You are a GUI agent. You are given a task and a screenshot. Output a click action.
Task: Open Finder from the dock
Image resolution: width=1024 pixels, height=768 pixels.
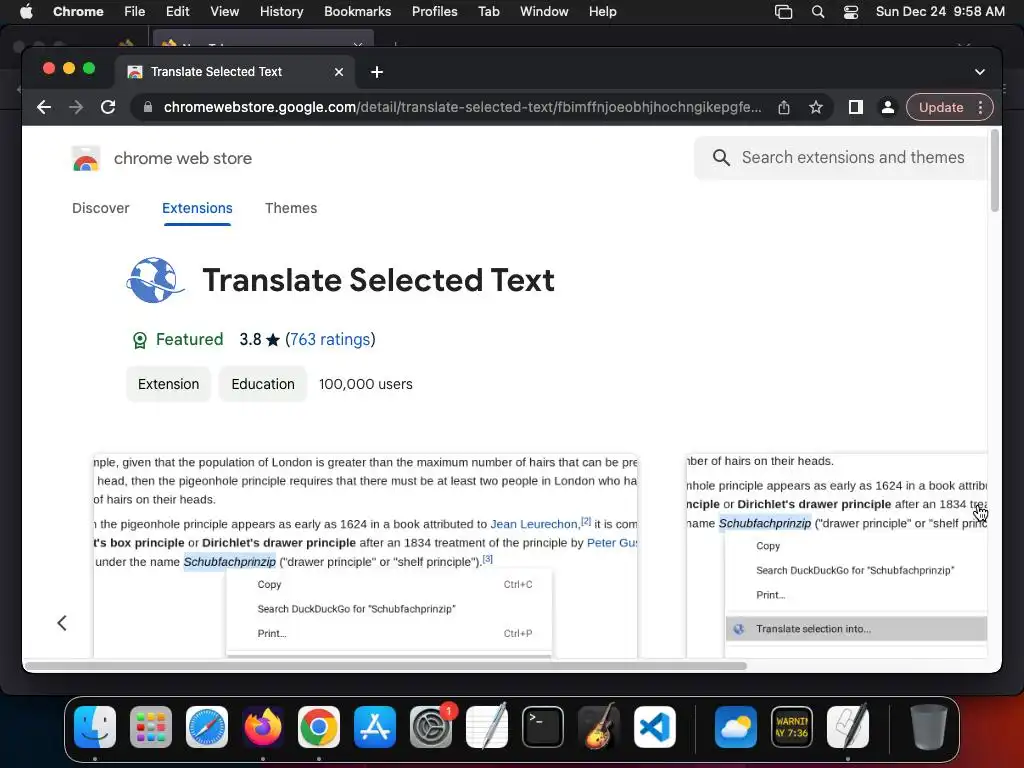click(95, 727)
